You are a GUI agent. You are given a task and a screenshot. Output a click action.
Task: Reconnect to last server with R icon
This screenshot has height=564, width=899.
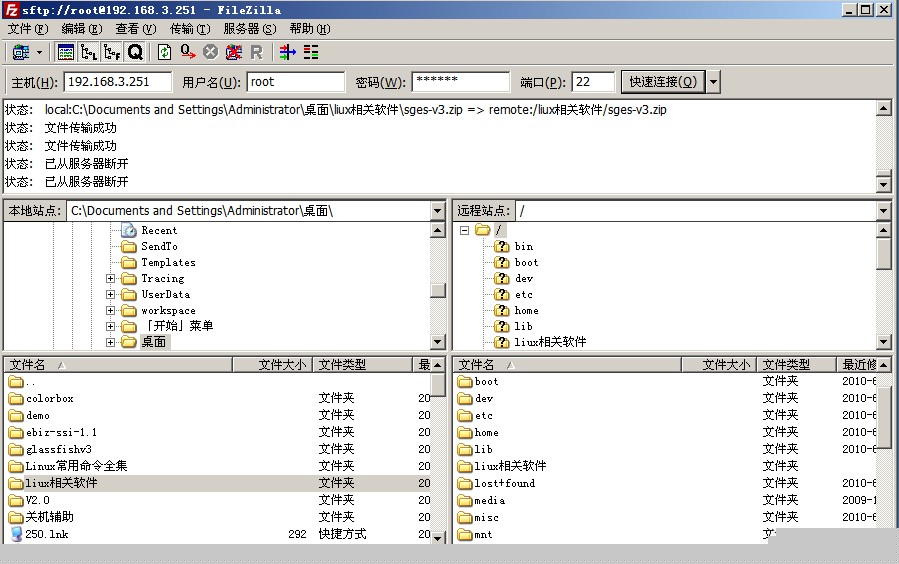pos(256,53)
